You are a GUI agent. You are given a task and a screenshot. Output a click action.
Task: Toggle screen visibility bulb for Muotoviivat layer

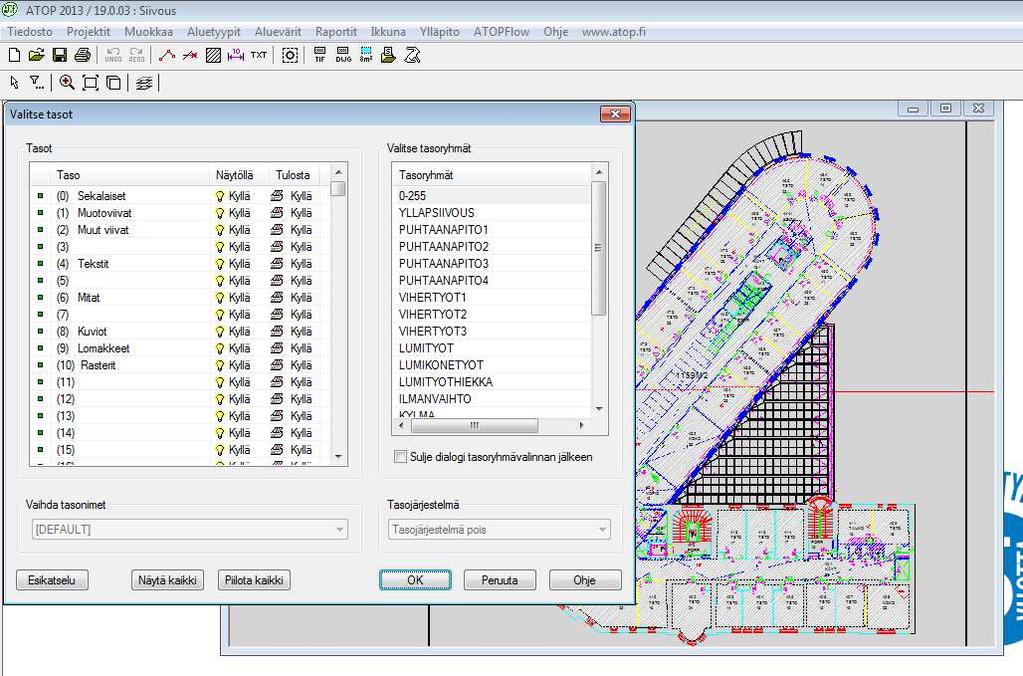pyautogui.click(x=220, y=213)
